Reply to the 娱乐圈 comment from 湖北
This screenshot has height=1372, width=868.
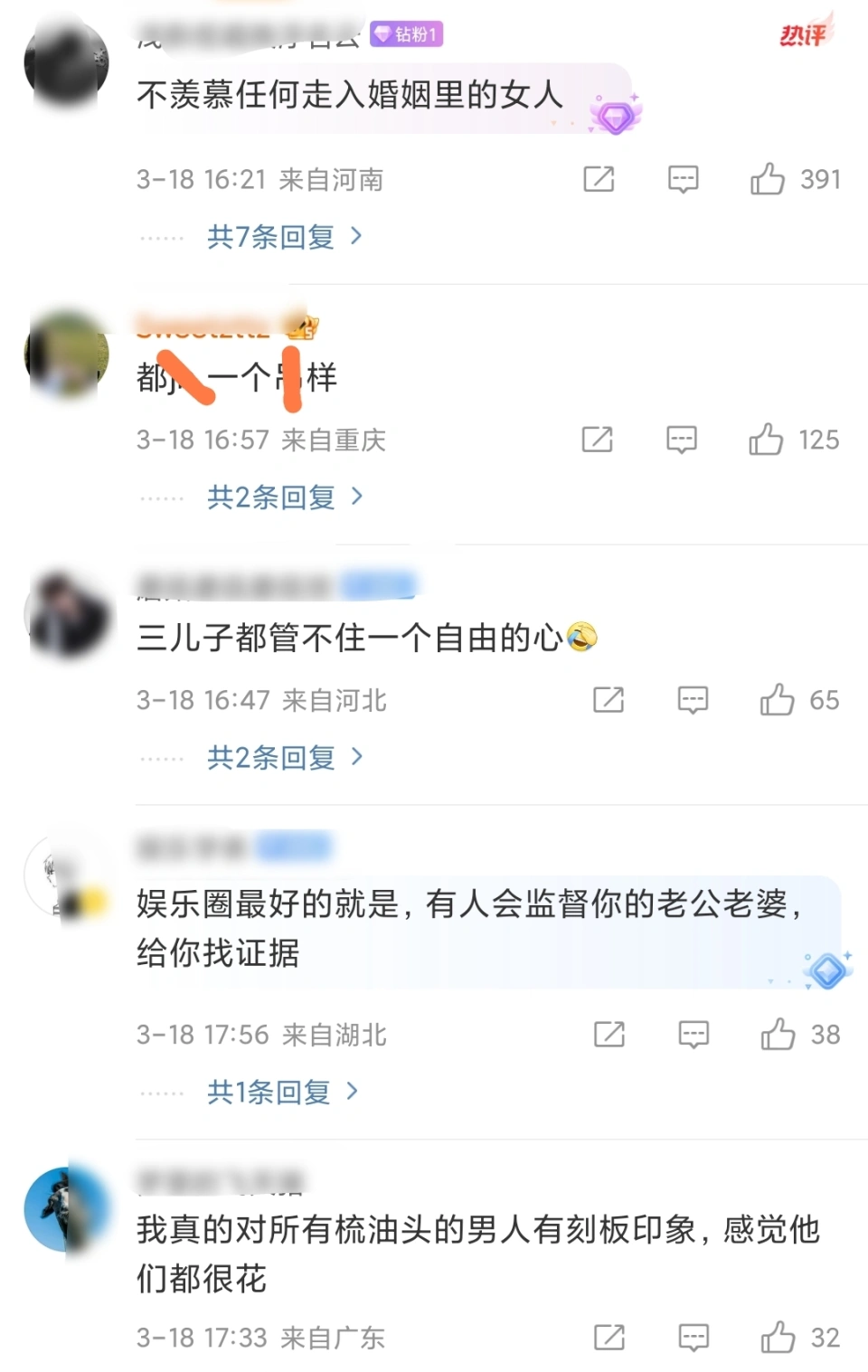tap(693, 1034)
